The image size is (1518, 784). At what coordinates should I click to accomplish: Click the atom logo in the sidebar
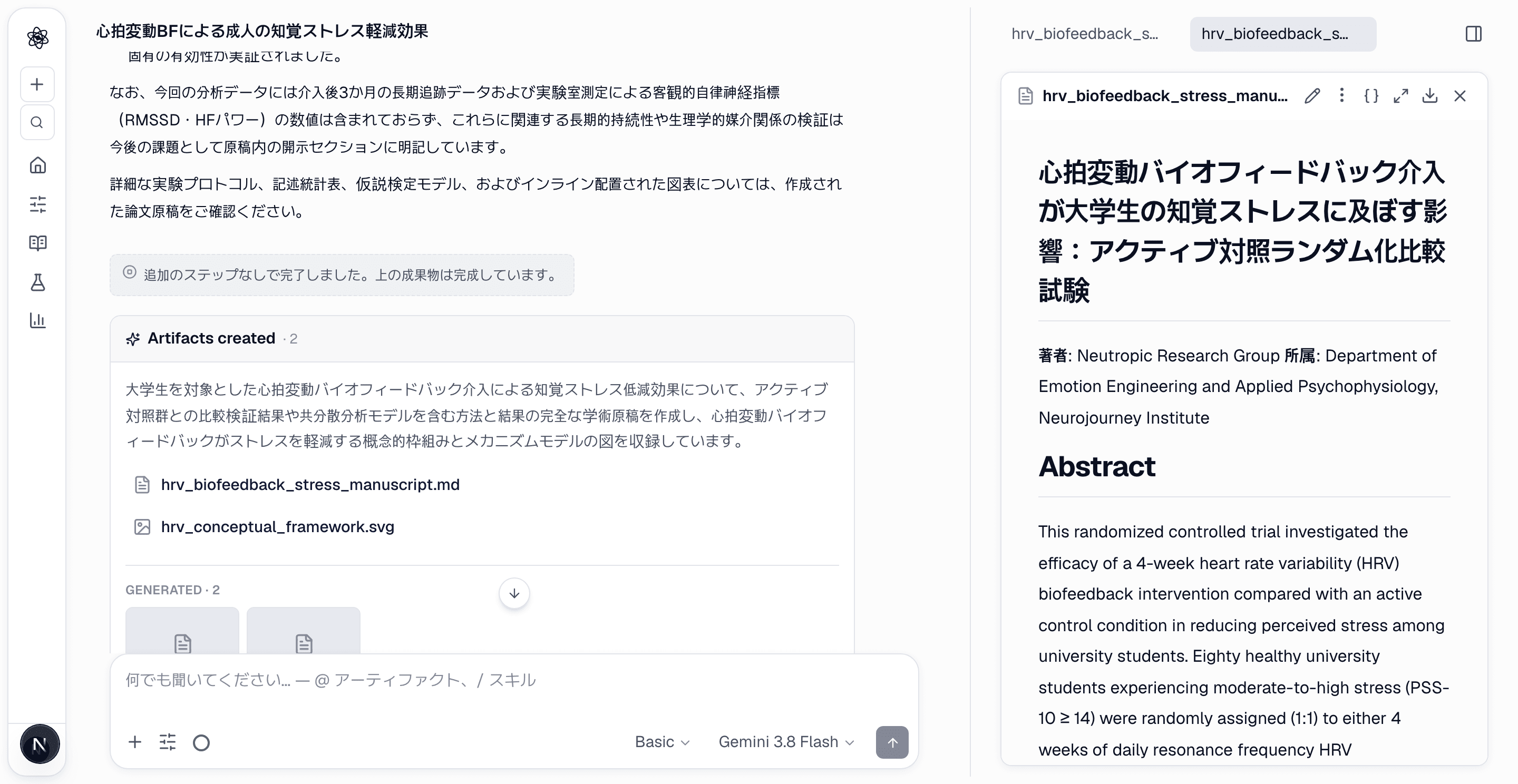38,38
